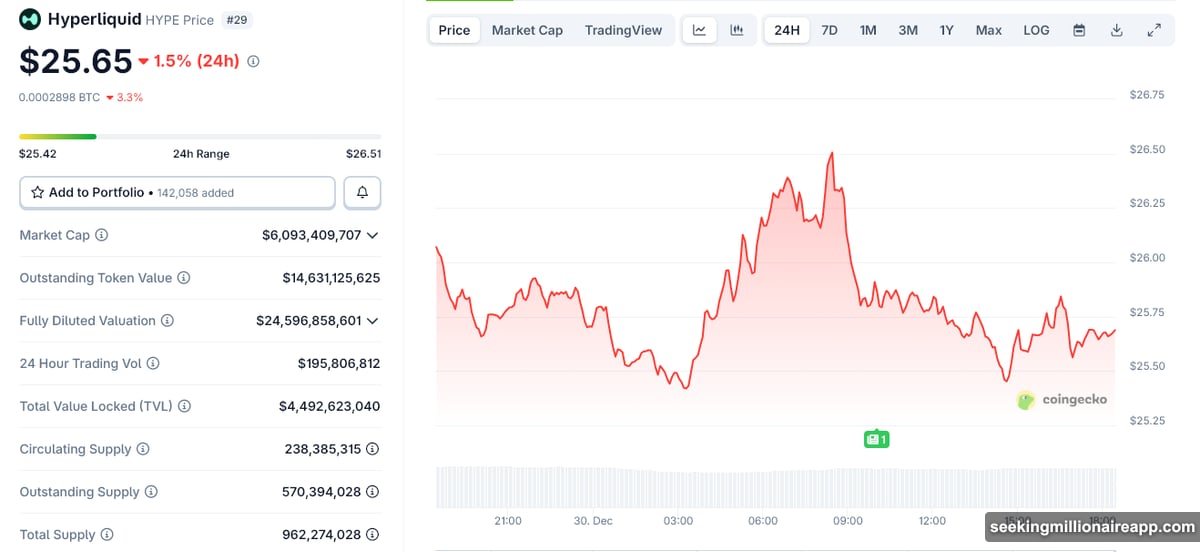Expand chart to fullscreen
The height and width of the screenshot is (552, 1200).
1154,30
